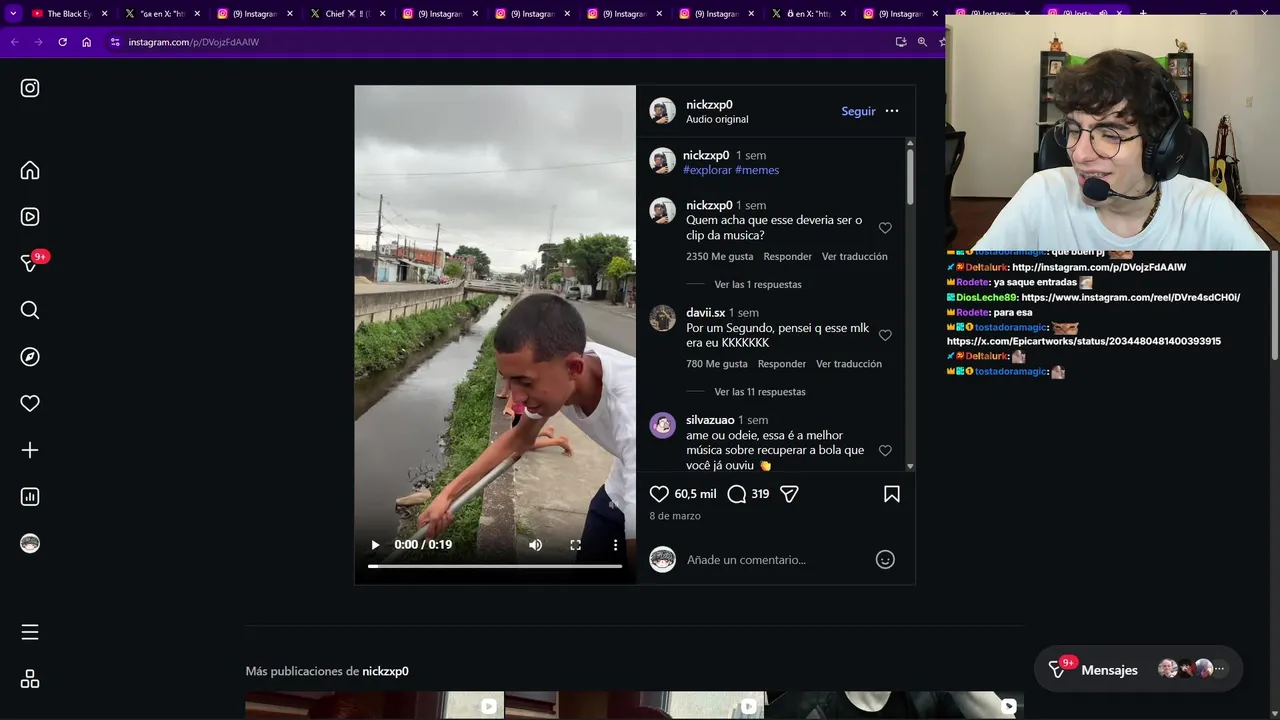Open comments bubble icon next to 319

737,494
